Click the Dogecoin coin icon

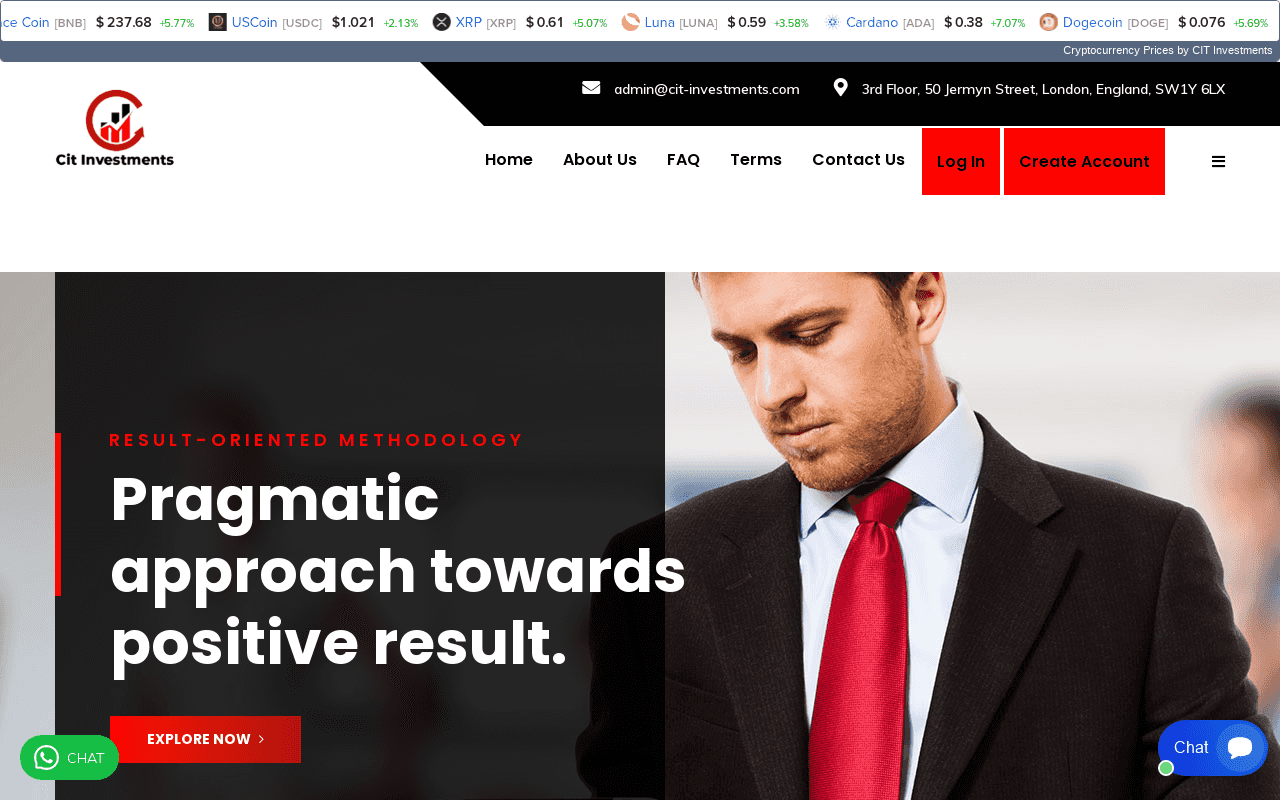tap(1048, 22)
